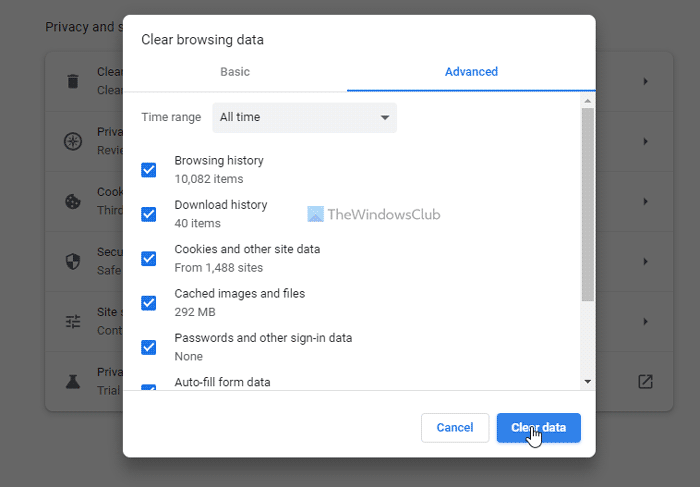700x487 pixels.
Task: Uncheck Passwords and other sign-in data
Action: 149,347
